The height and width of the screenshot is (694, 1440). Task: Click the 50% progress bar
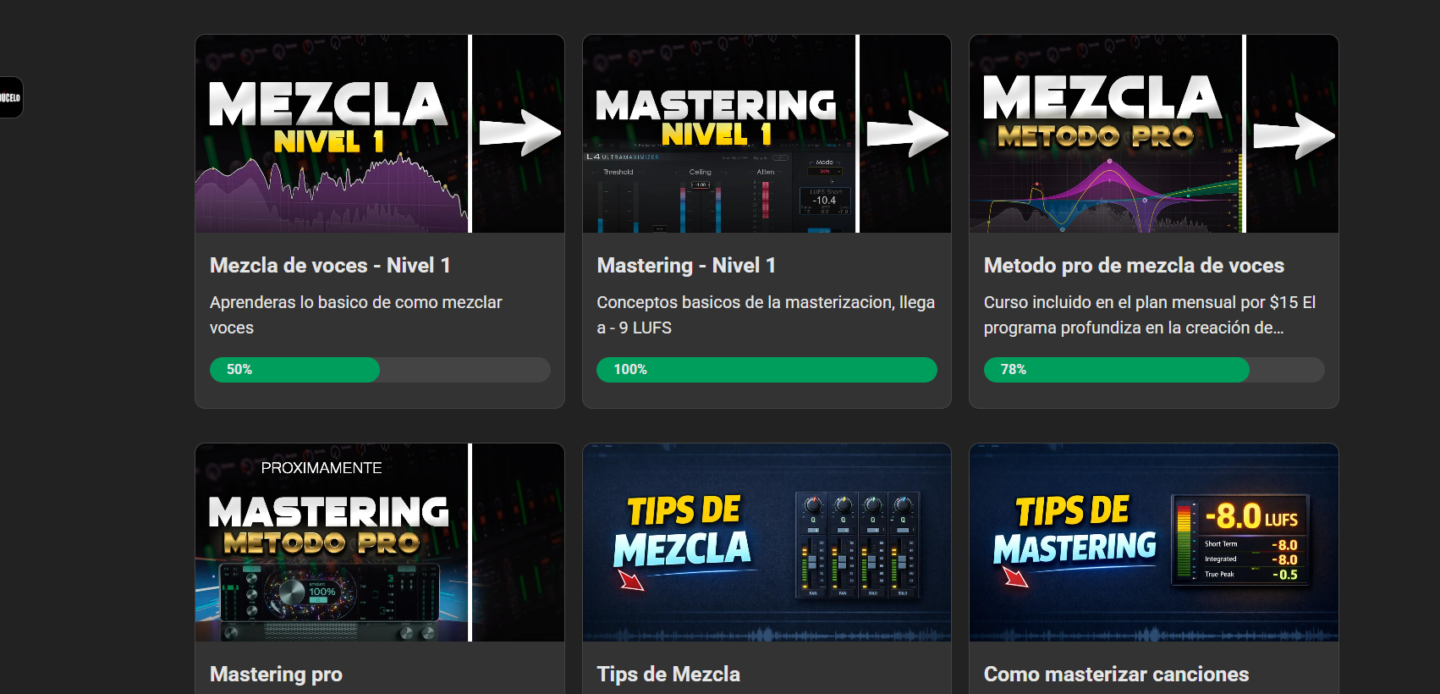[x=380, y=369]
